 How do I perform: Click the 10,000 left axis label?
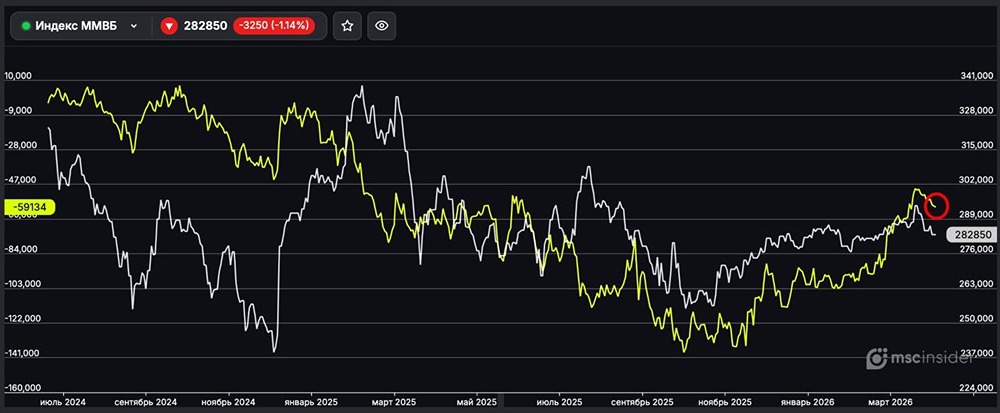click(18, 76)
